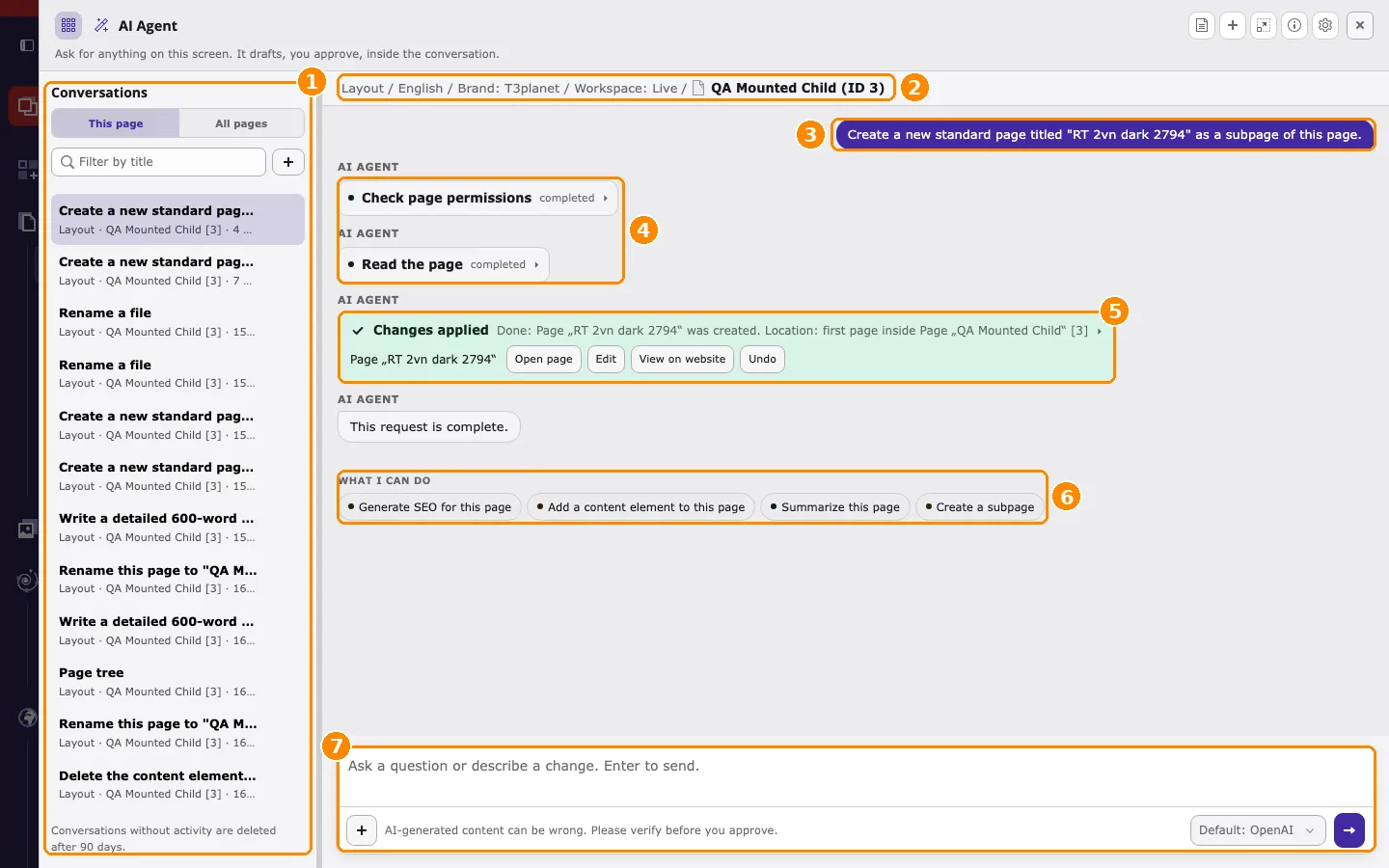Click the Open page button
Image resolution: width=1389 pixels, height=868 pixels.
[544, 360]
